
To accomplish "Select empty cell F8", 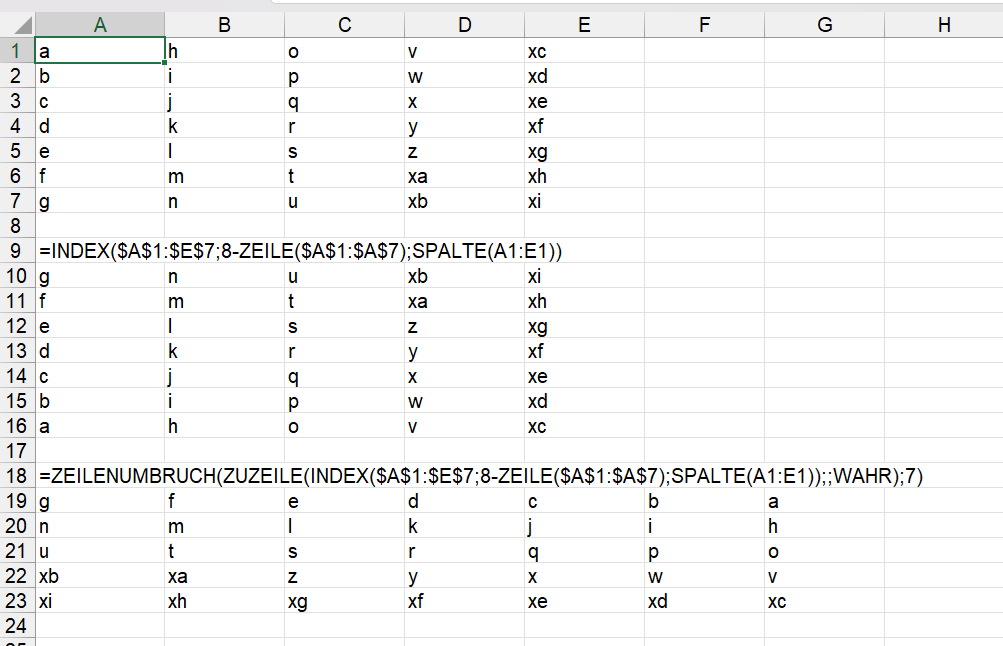I will [x=704, y=226].
